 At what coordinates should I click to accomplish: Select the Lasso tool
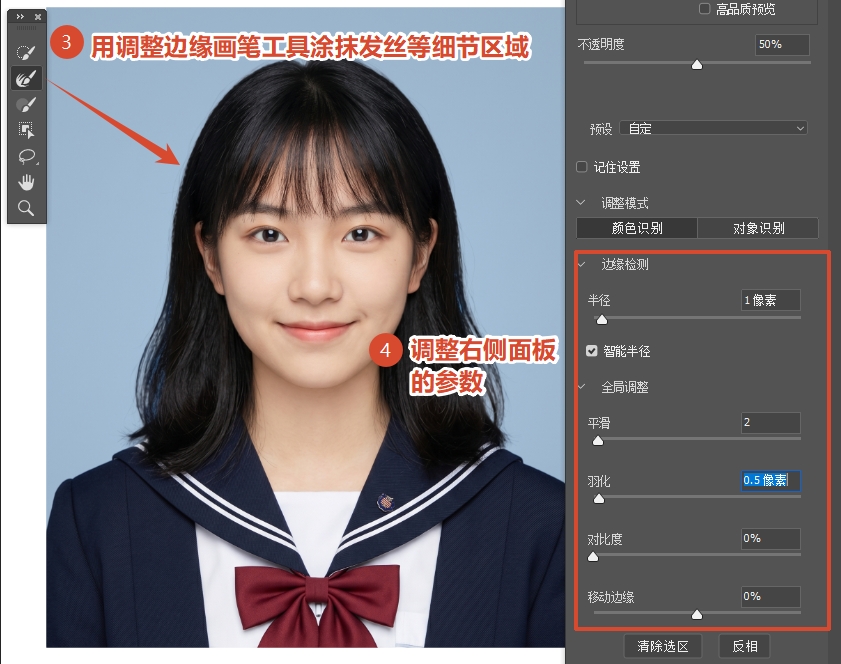point(27,155)
